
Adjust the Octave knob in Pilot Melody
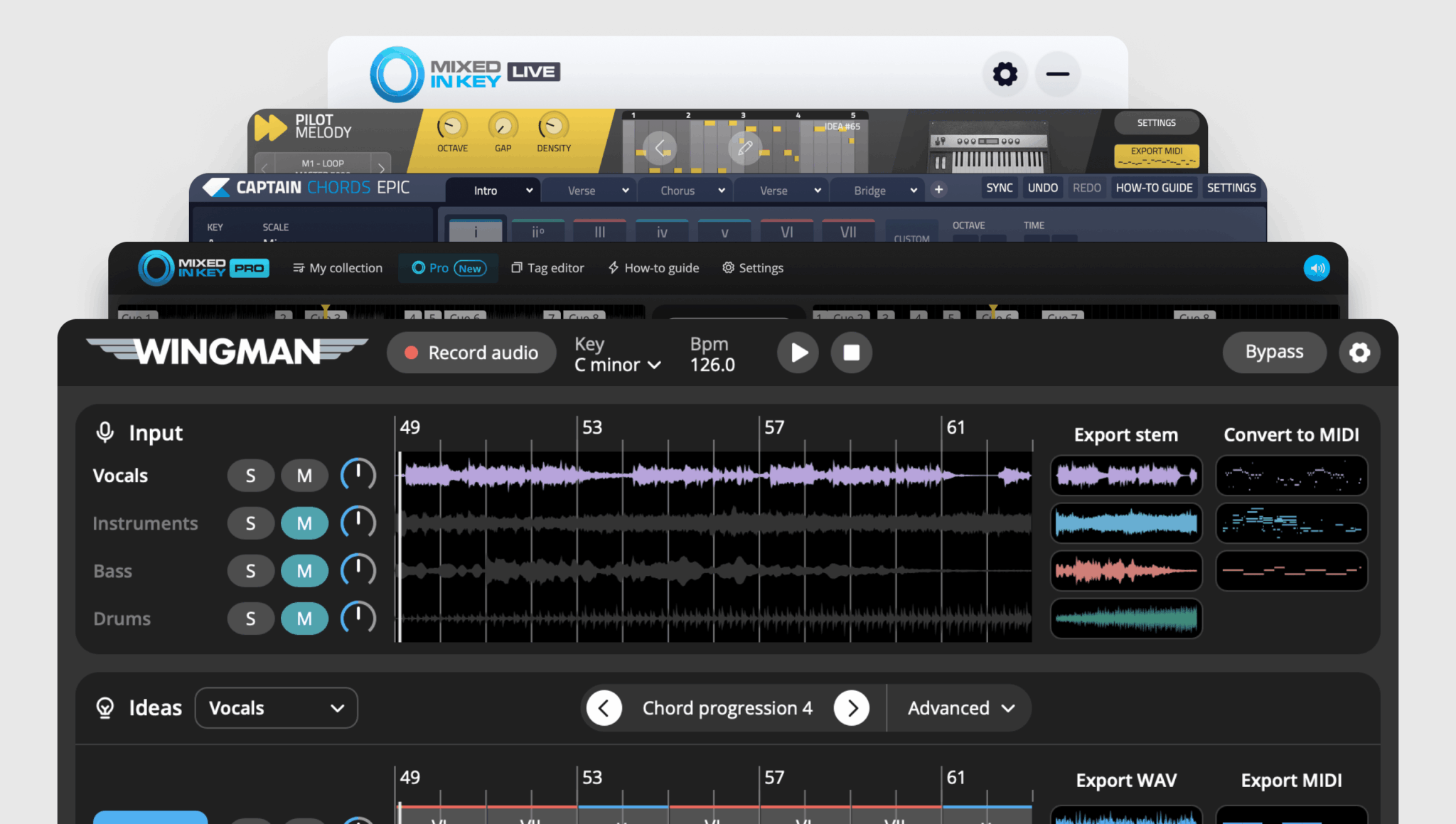point(452,127)
